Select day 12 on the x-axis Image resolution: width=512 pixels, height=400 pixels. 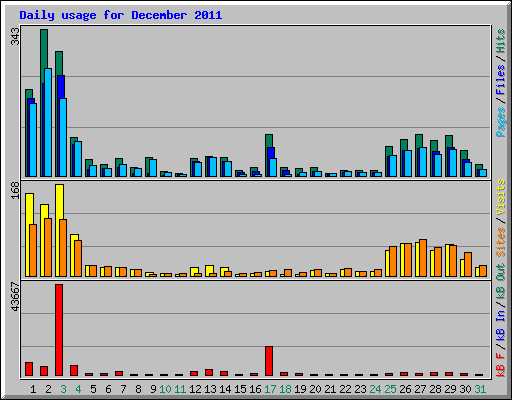pos(195,389)
